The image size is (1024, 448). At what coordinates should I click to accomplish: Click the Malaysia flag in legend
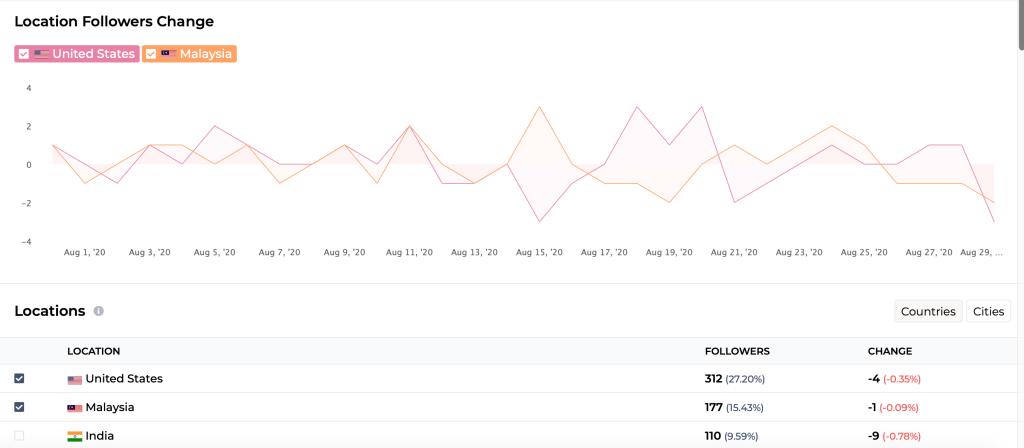[x=169, y=54]
